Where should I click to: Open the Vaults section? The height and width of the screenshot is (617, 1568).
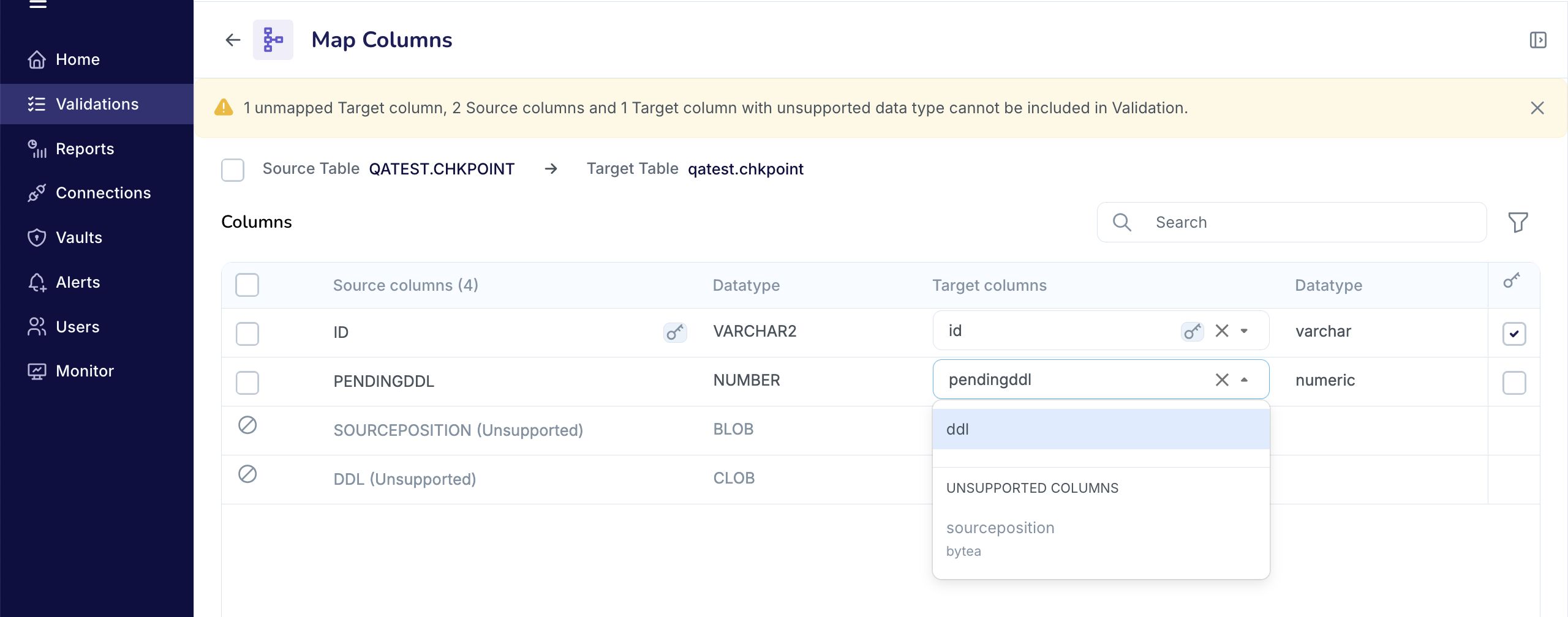[79, 237]
